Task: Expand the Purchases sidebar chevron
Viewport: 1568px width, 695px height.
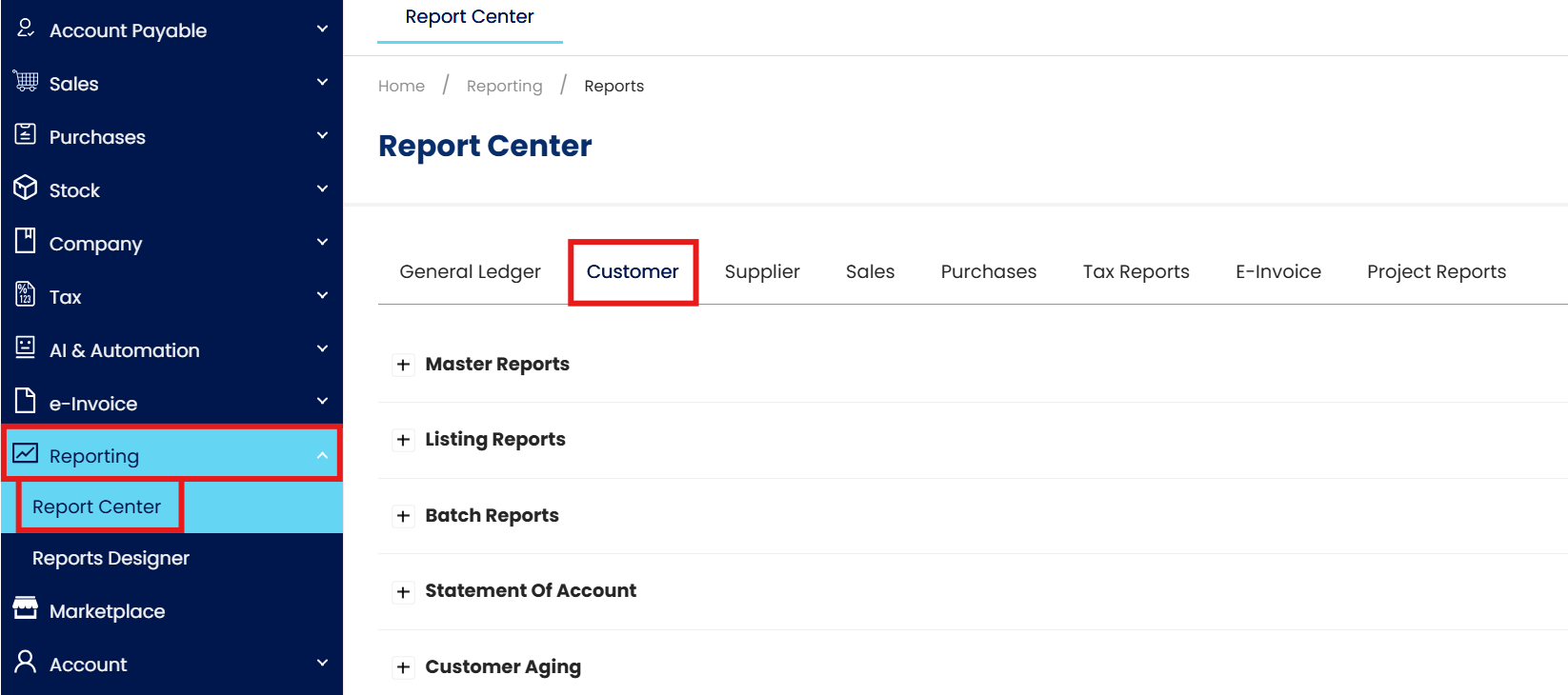Action: [x=322, y=136]
